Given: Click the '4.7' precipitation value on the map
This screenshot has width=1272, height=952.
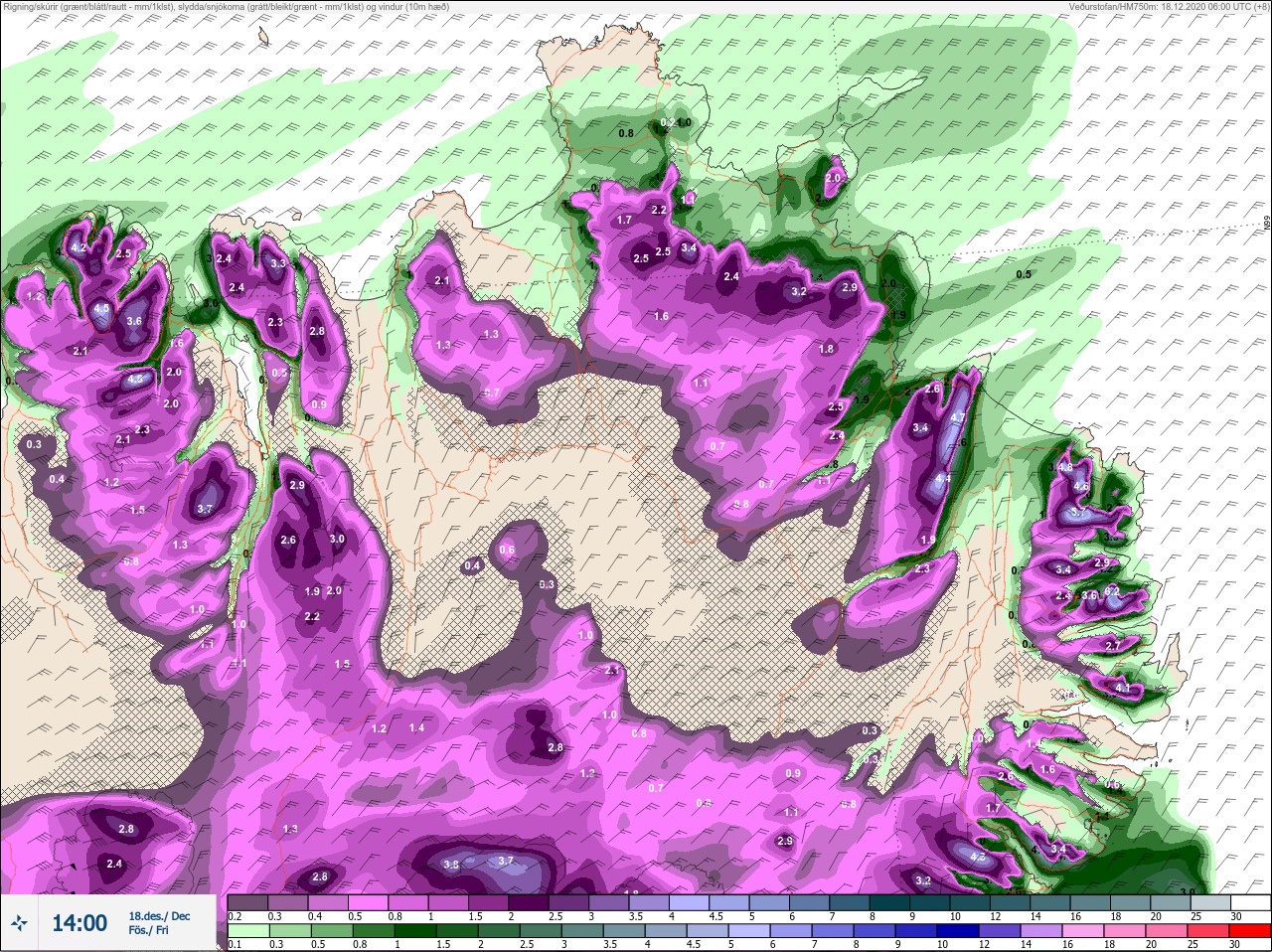Looking at the screenshot, I should click(x=957, y=418).
